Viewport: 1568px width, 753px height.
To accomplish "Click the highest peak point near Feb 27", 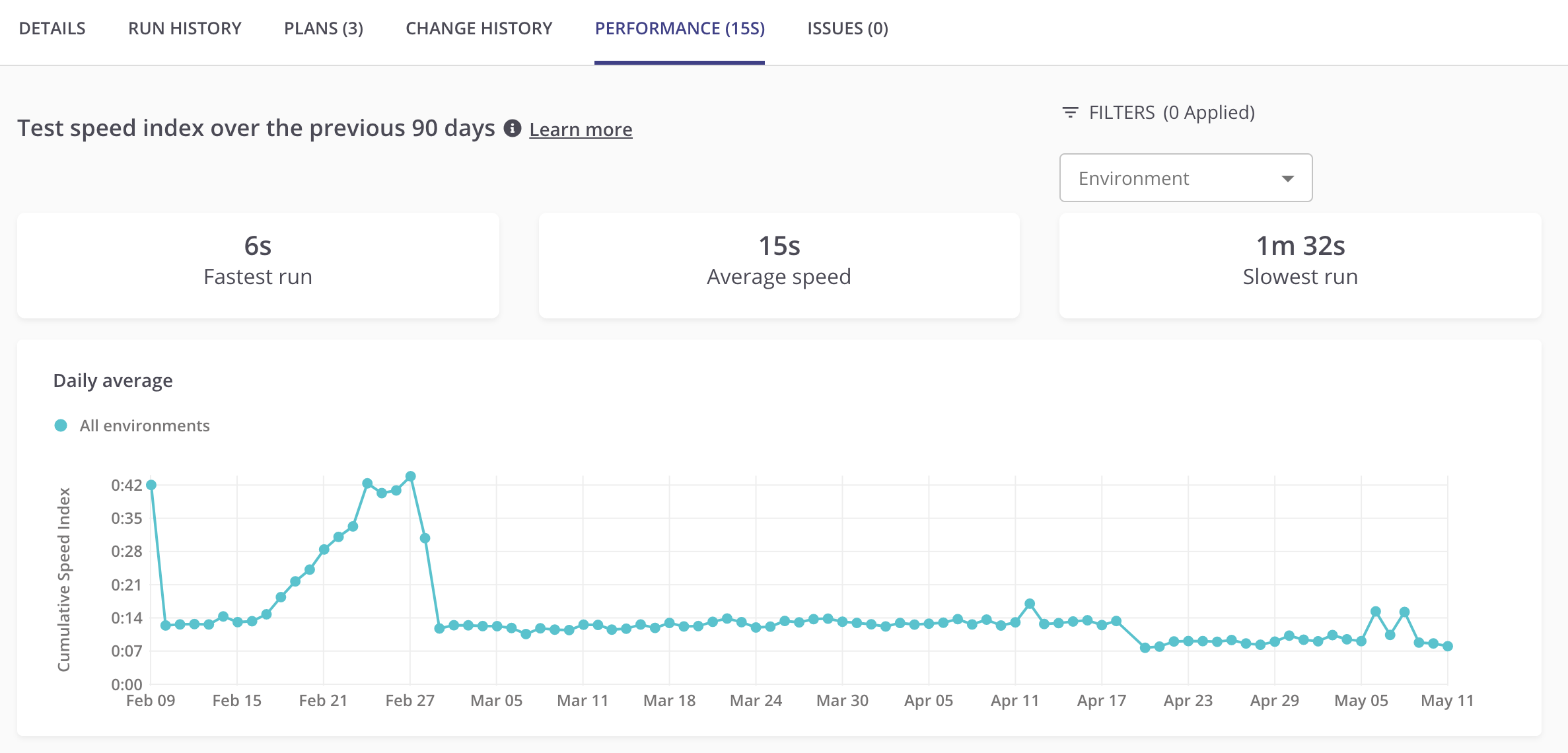I will 411,476.
